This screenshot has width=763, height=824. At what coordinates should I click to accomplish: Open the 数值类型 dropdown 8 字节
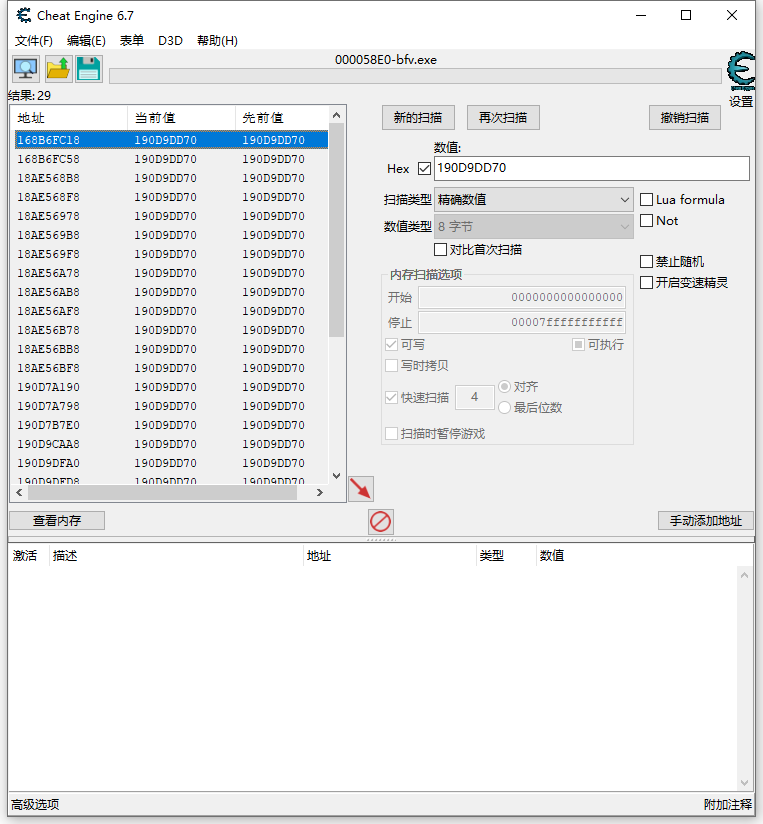(x=533, y=226)
